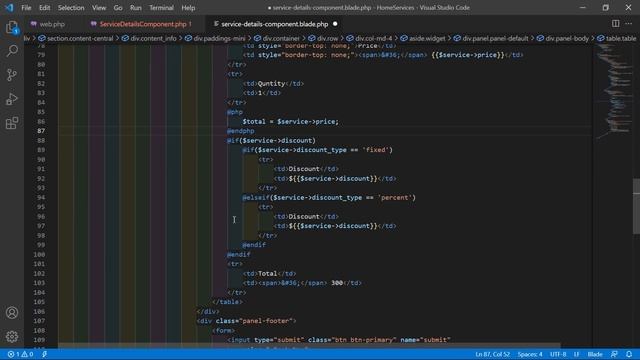Open the File menu
Screen dimensions: 640x360
coord(26,8)
